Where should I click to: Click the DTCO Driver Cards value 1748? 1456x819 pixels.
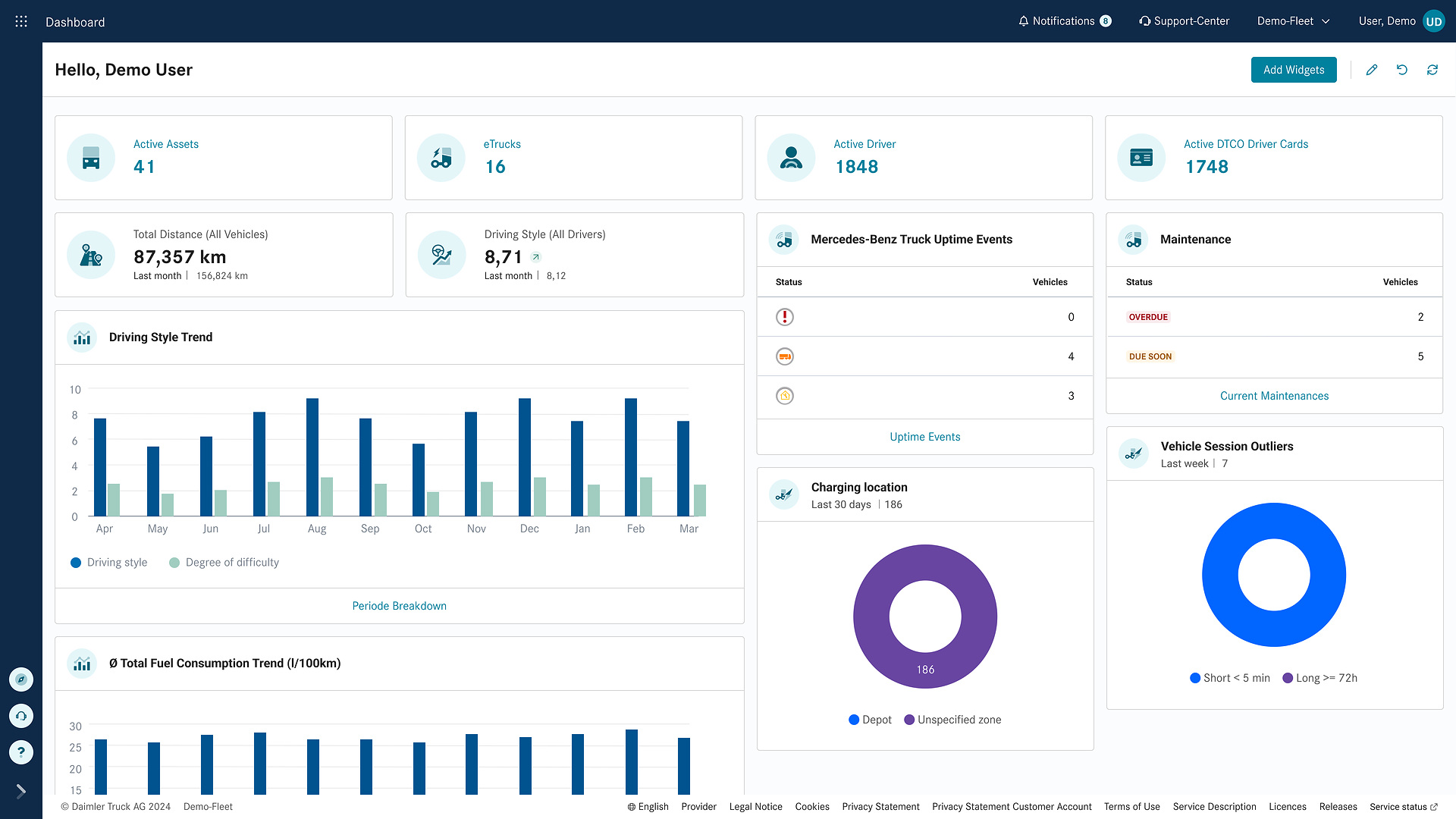[1207, 167]
